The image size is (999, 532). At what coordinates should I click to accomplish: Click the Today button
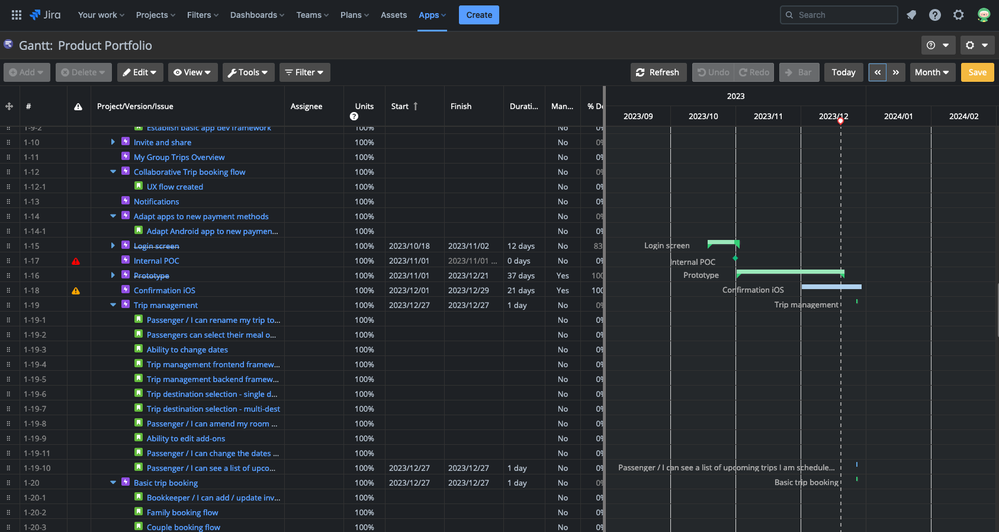pyautogui.click(x=843, y=72)
